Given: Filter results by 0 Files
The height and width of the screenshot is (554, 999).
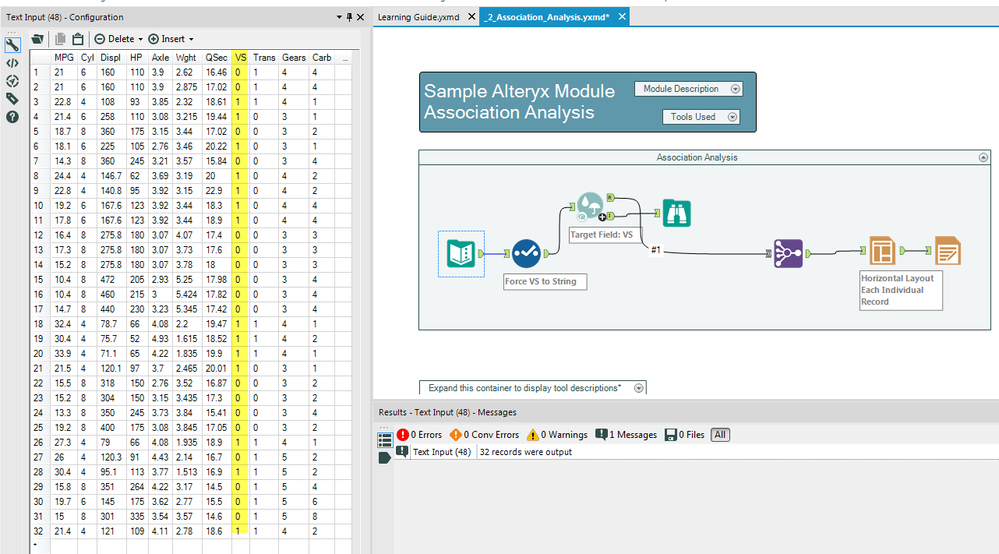Looking at the screenshot, I should coord(684,435).
